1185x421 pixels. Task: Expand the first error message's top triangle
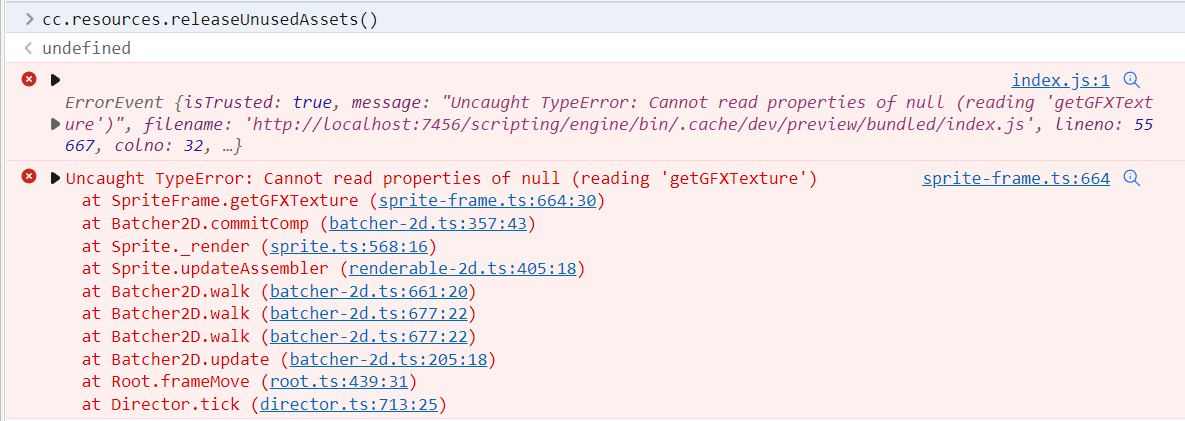click(x=55, y=80)
